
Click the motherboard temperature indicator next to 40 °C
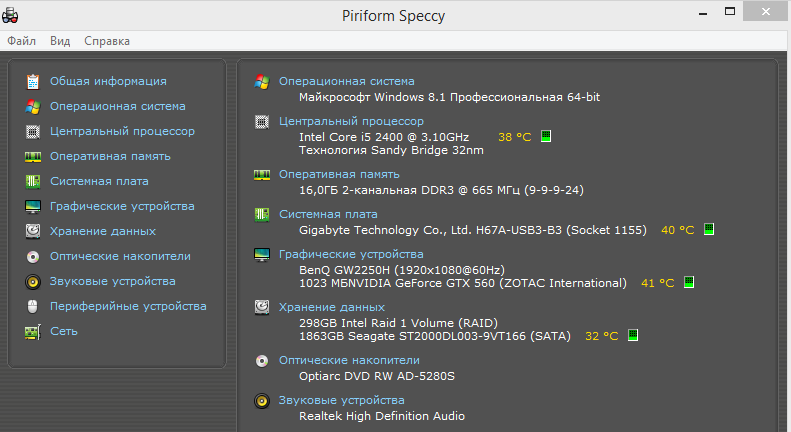click(x=709, y=229)
